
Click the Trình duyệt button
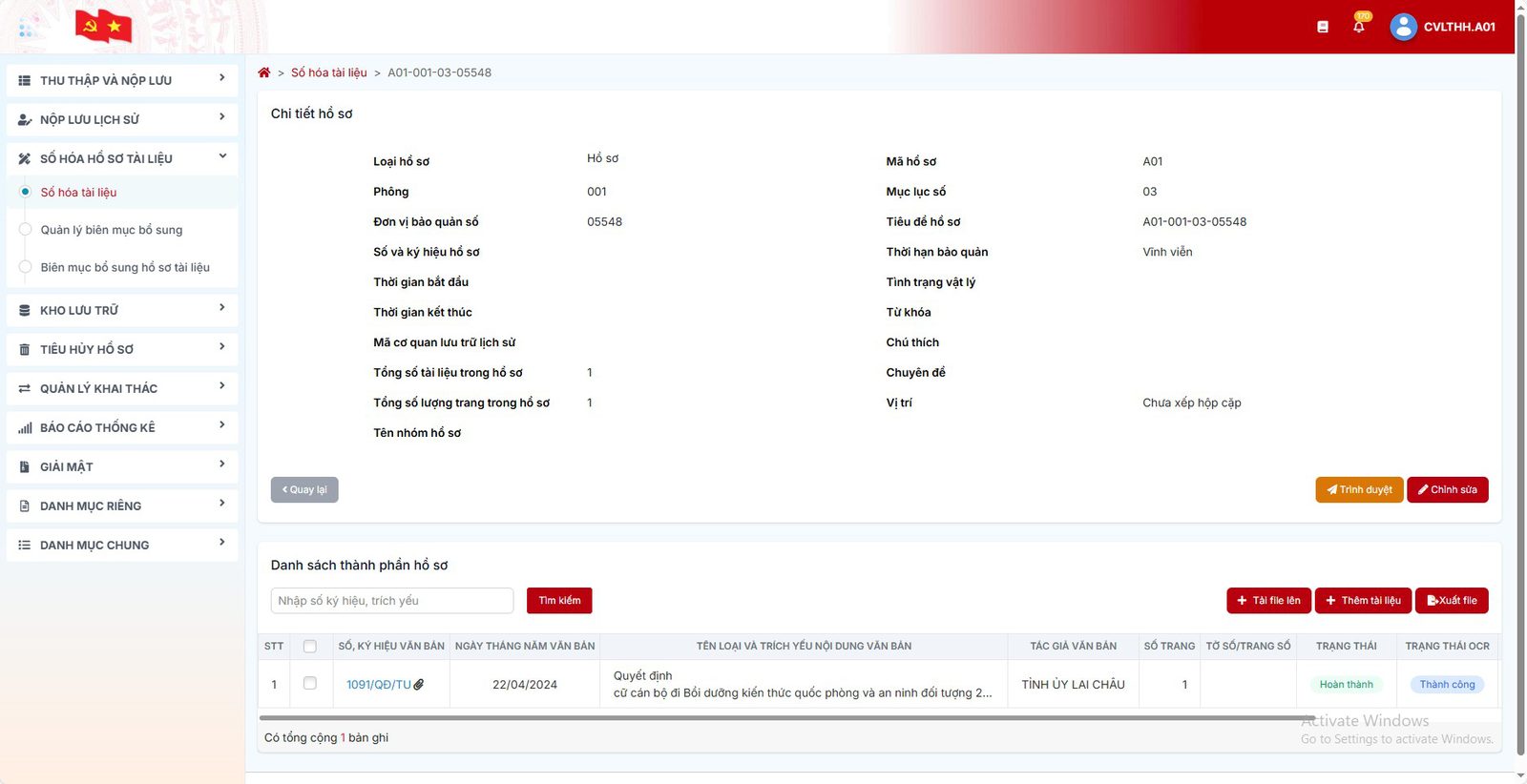[x=1359, y=490]
